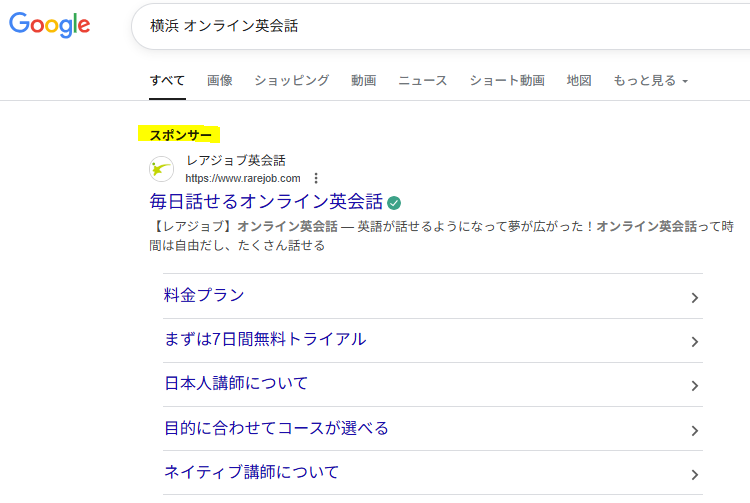Image resolution: width=750 pixels, height=503 pixels.
Task: Click the ネイティブ講師について chevron arrow
Action: pos(695,475)
